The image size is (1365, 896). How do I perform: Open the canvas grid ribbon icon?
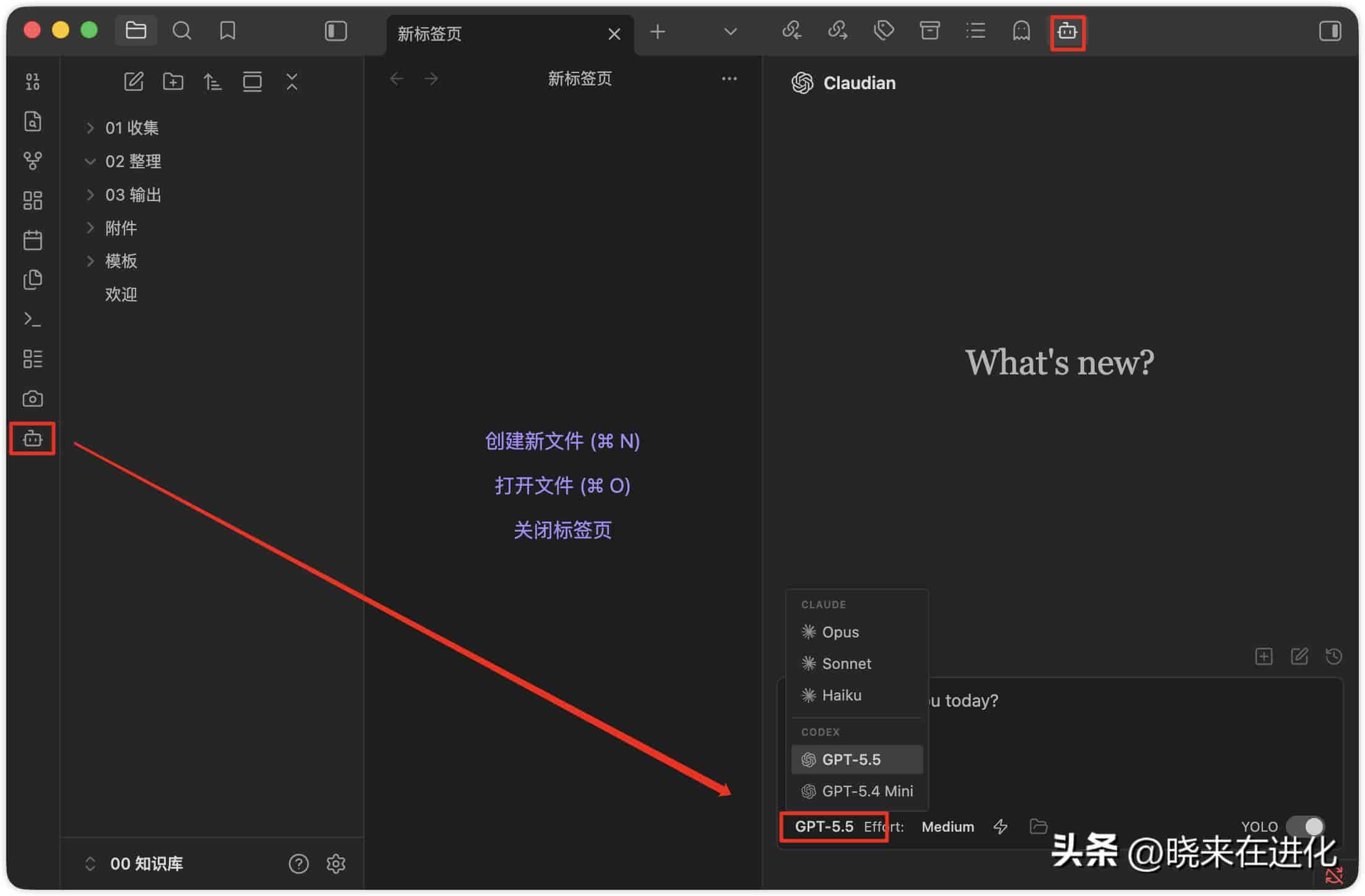[x=33, y=200]
